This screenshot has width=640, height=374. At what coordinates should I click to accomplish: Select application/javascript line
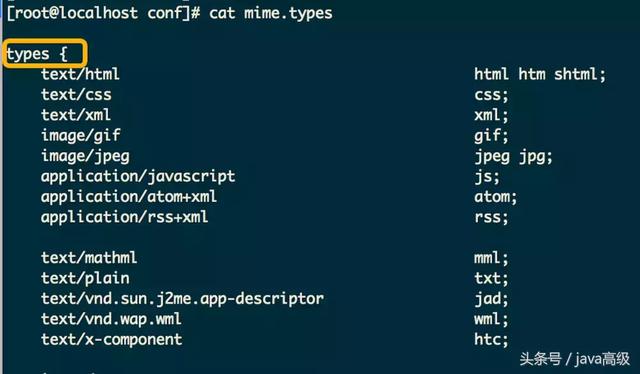[138, 177]
